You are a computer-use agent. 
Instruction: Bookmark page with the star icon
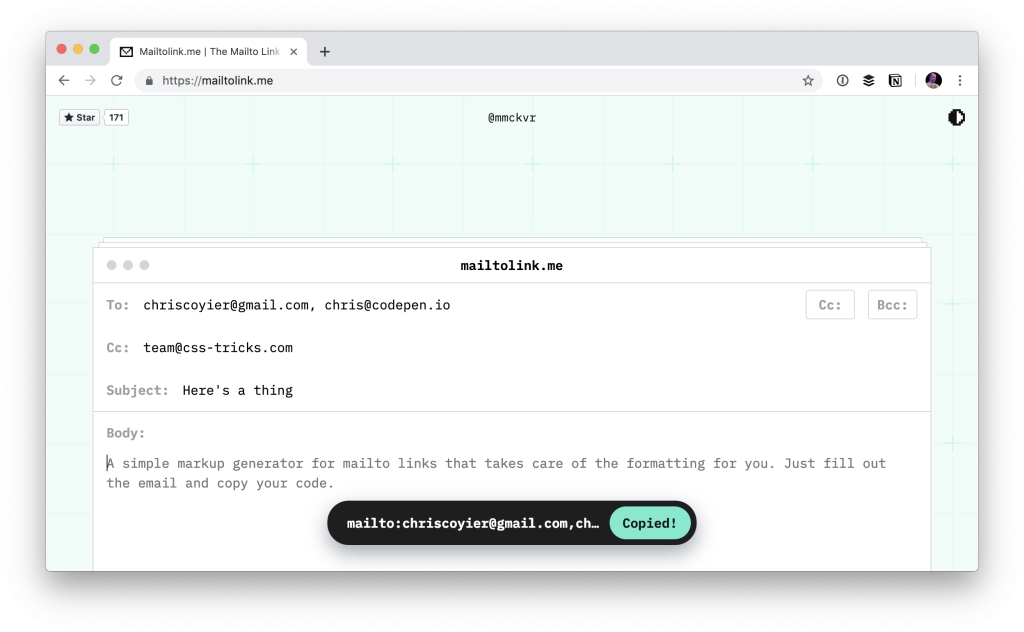pos(808,80)
